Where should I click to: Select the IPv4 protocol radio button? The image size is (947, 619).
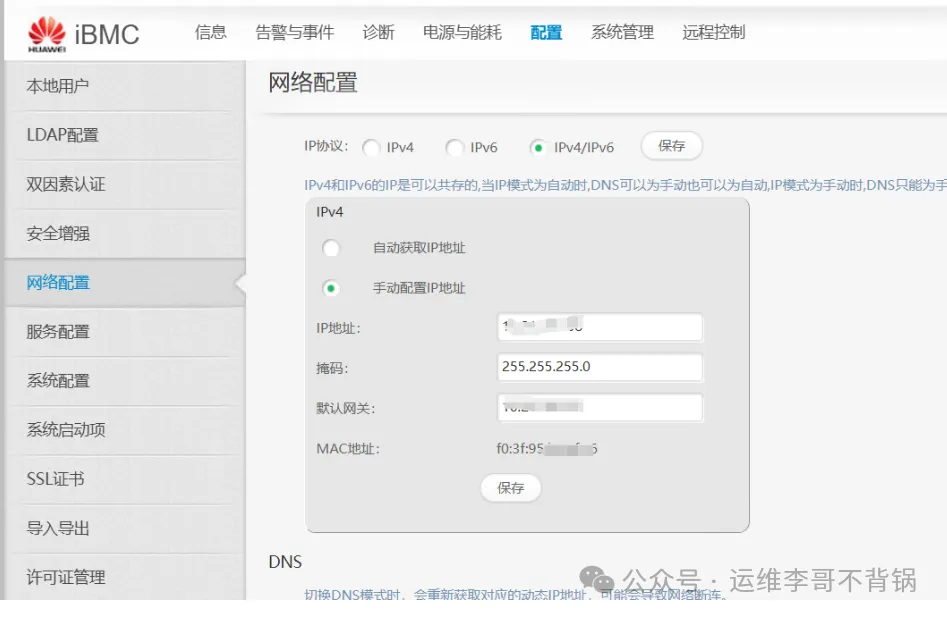[372, 148]
